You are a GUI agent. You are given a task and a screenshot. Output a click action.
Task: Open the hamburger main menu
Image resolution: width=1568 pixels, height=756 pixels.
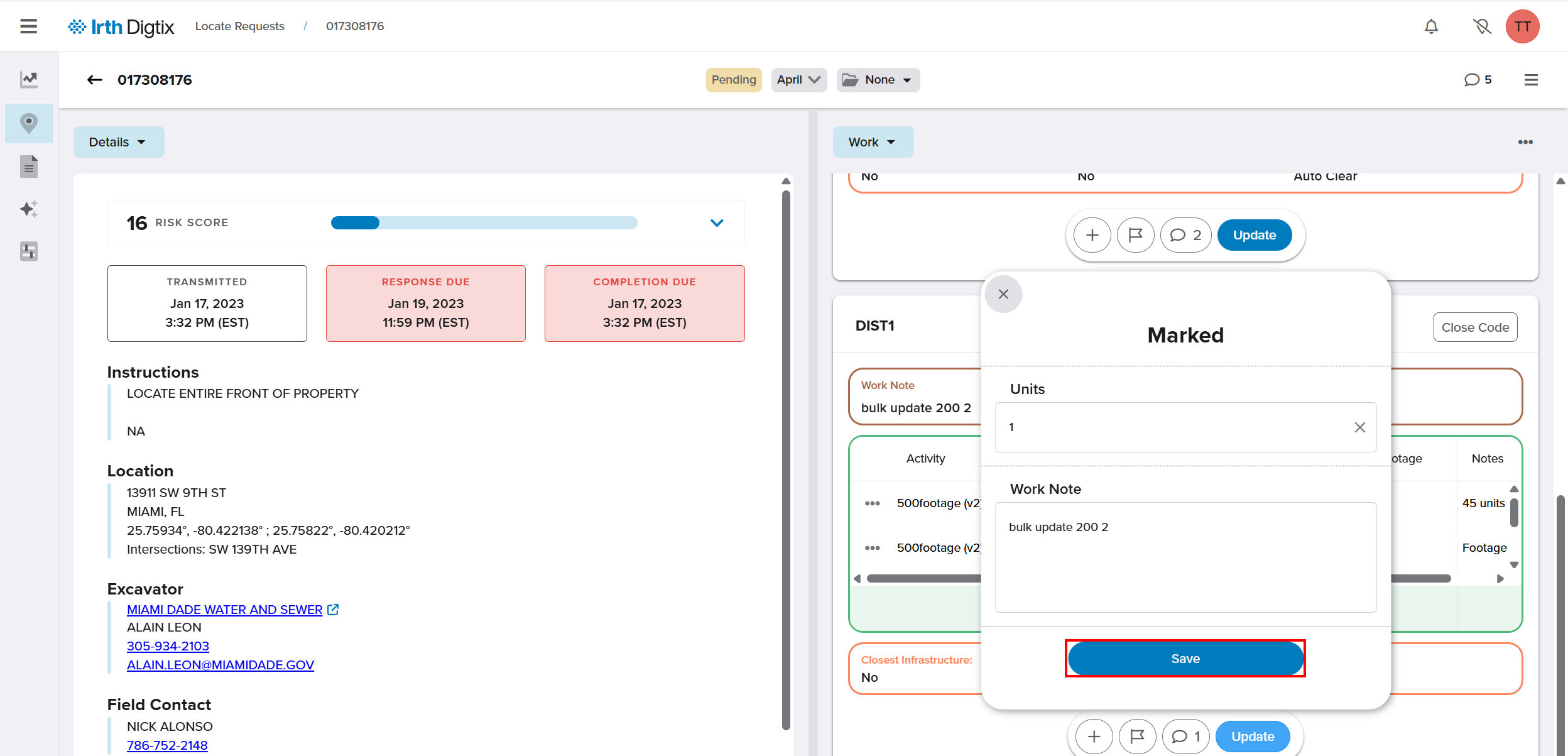(28, 26)
